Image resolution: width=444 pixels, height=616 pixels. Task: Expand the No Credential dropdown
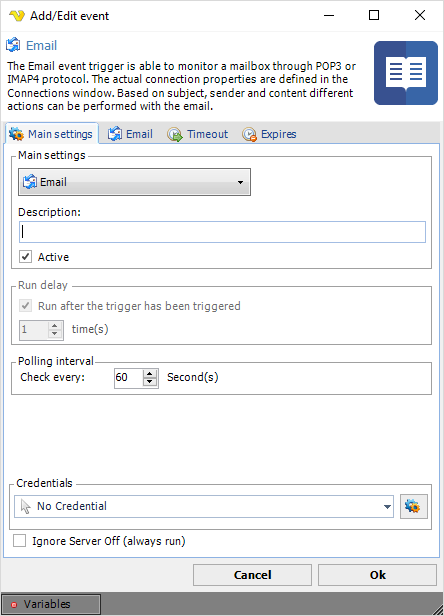point(204,506)
